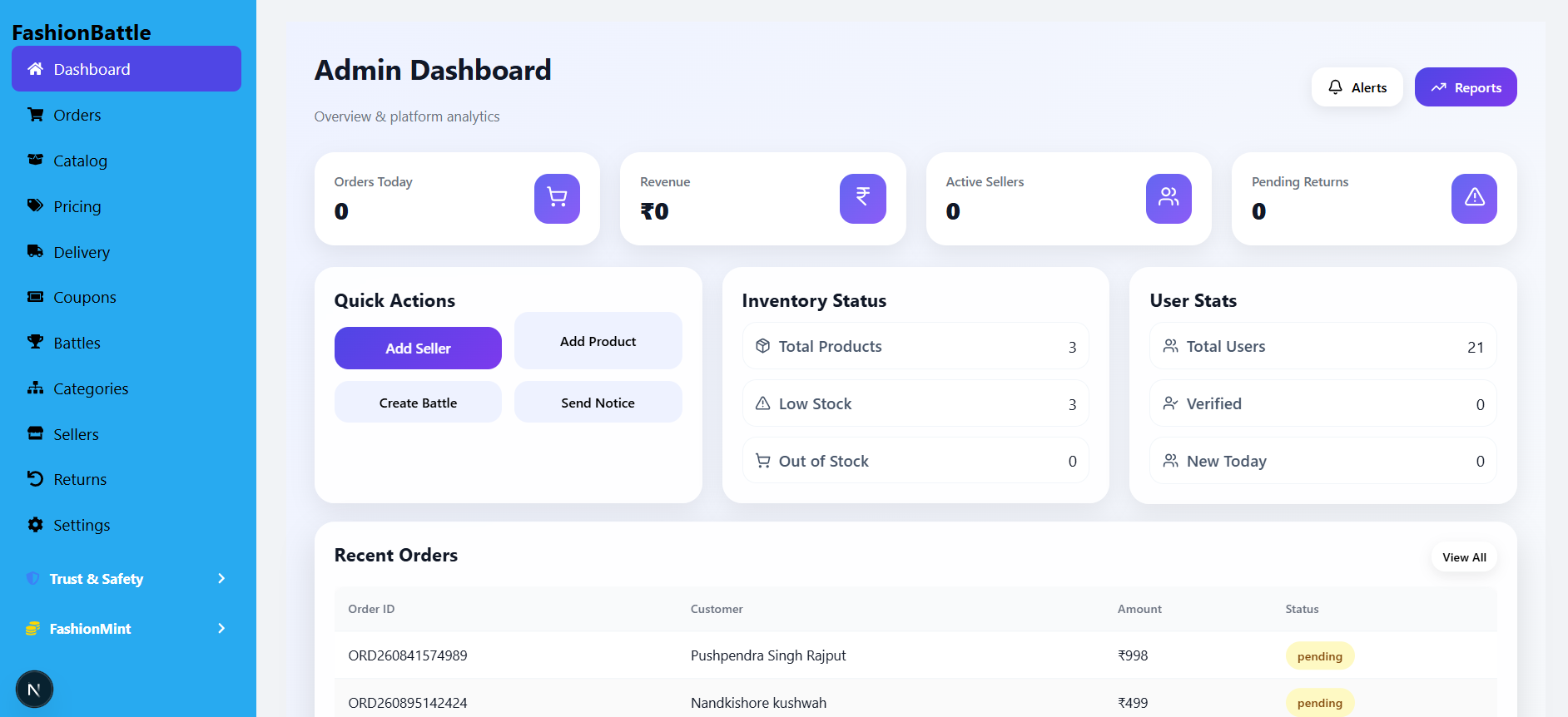The height and width of the screenshot is (717, 1568).
Task: Click the round N logo badge
Action: click(x=34, y=690)
